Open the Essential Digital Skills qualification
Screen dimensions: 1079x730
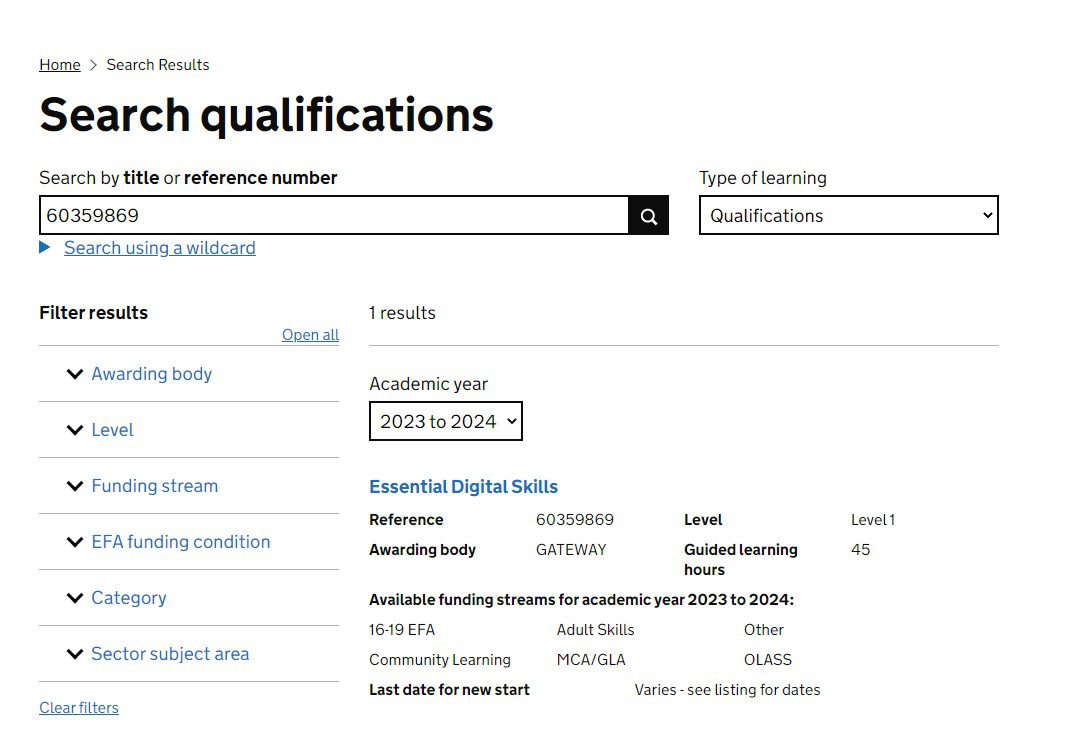[463, 486]
